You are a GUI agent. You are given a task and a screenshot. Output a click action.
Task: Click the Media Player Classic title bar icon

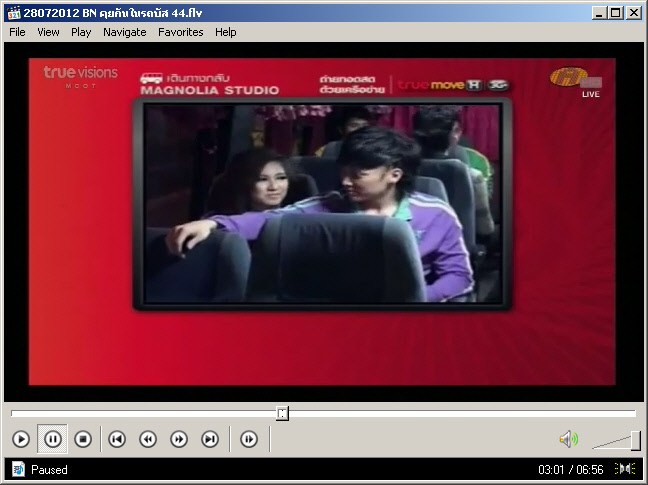coord(14,13)
